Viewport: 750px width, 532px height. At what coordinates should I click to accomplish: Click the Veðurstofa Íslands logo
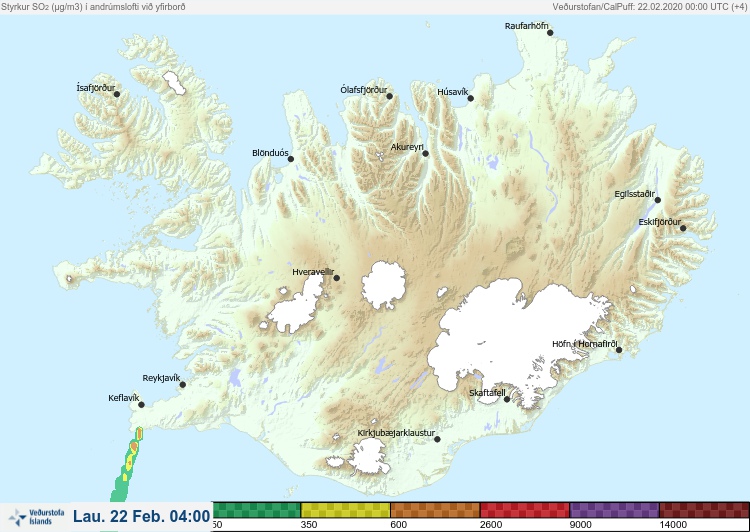tap(36, 517)
